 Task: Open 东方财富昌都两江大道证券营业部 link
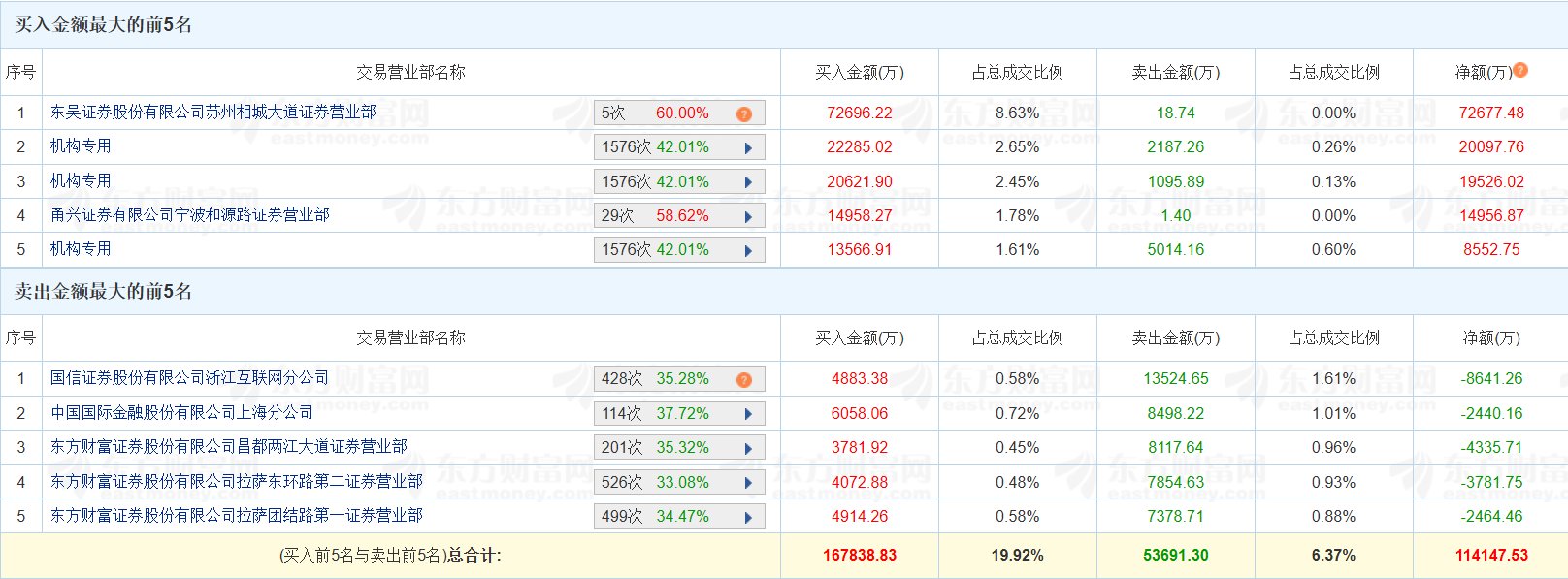point(228,446)
